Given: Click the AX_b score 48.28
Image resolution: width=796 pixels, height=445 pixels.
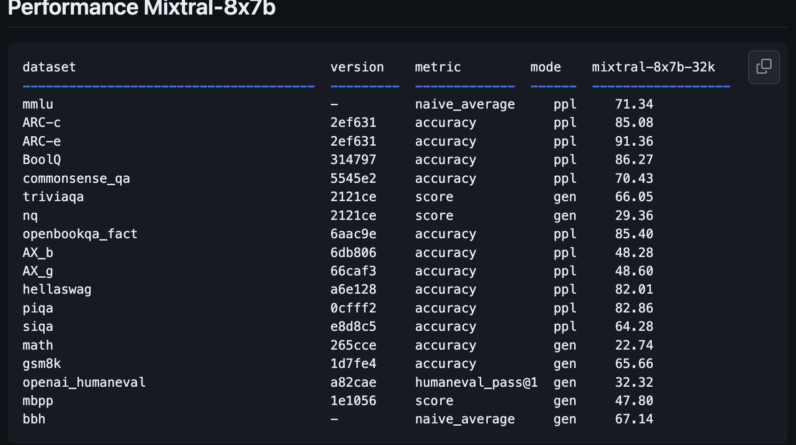Looking at the screenshot, I should point(634,253).
